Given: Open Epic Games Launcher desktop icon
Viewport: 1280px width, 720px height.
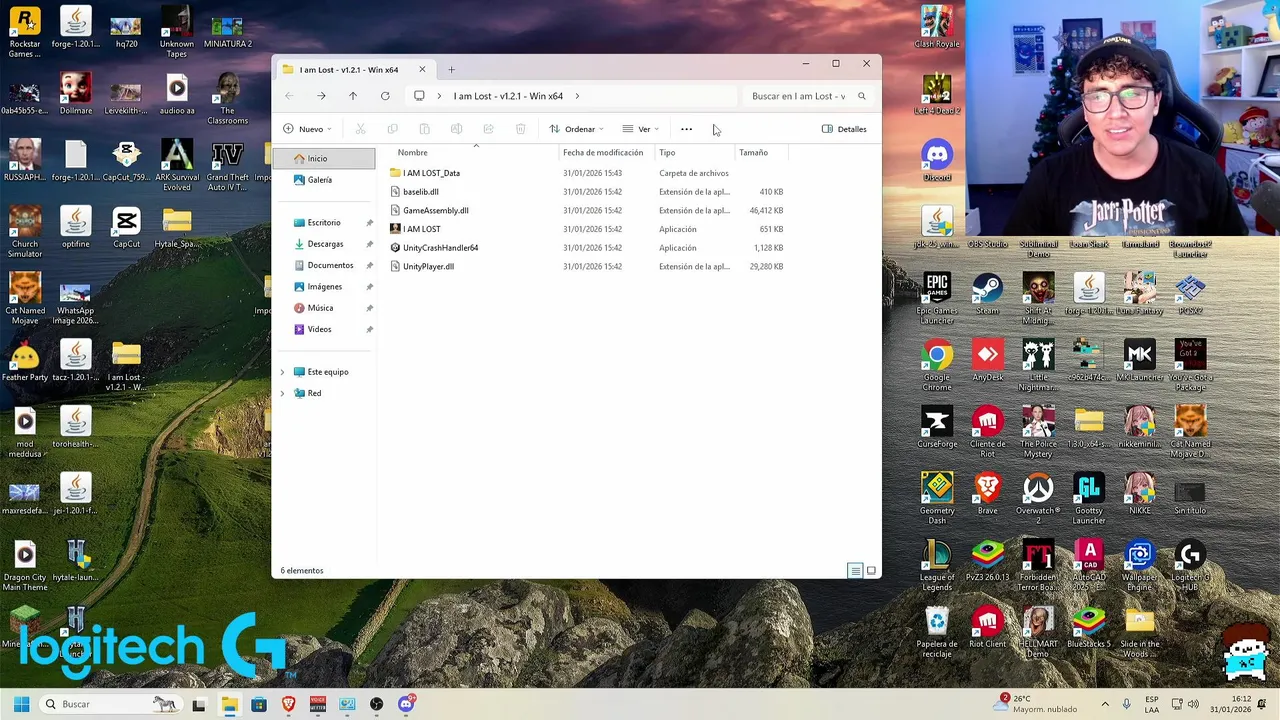Looking at the screenshot, I should (937, 298).
